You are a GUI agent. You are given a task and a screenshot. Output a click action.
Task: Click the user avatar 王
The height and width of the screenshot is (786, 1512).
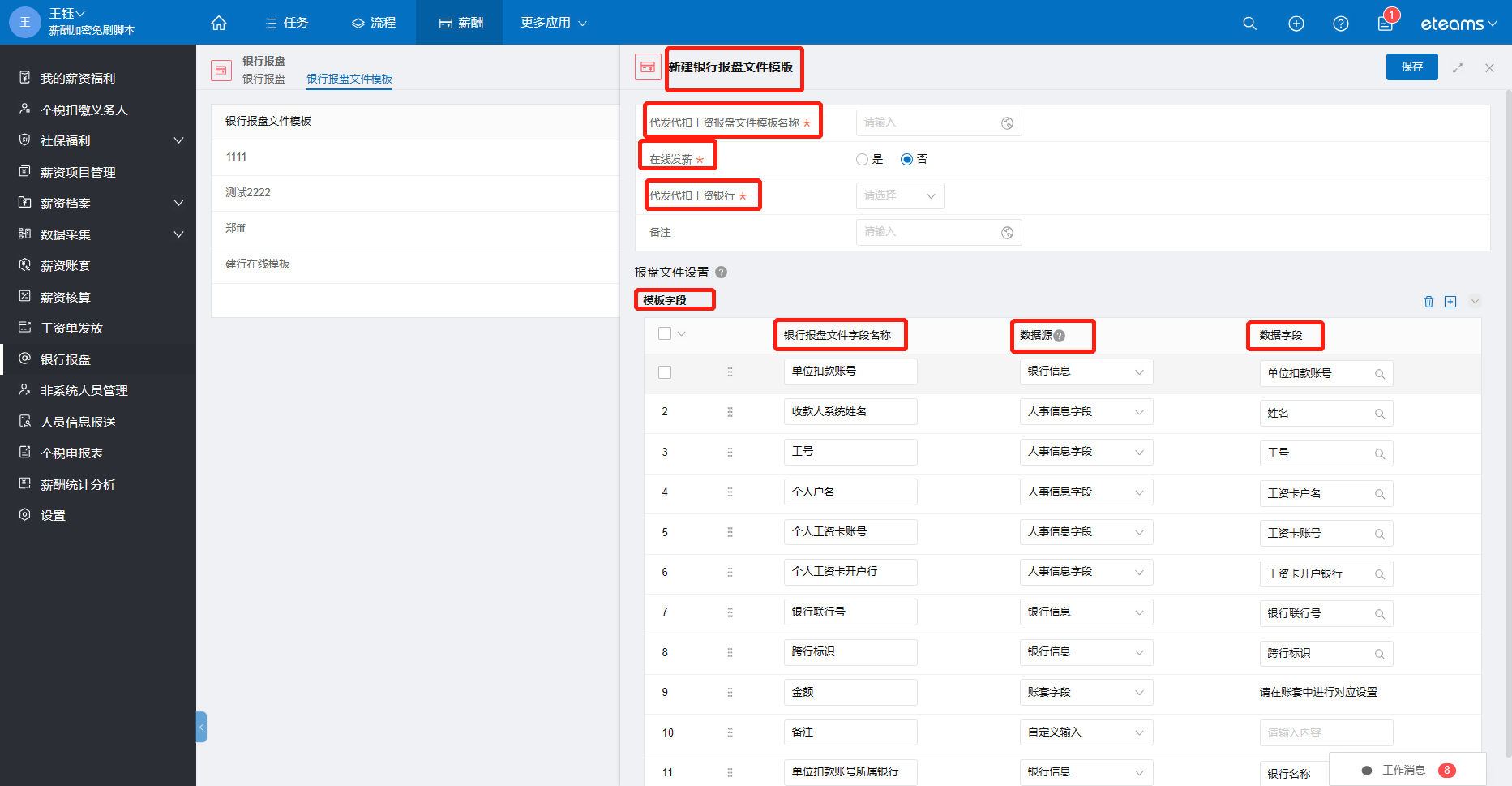coord(25,22)
